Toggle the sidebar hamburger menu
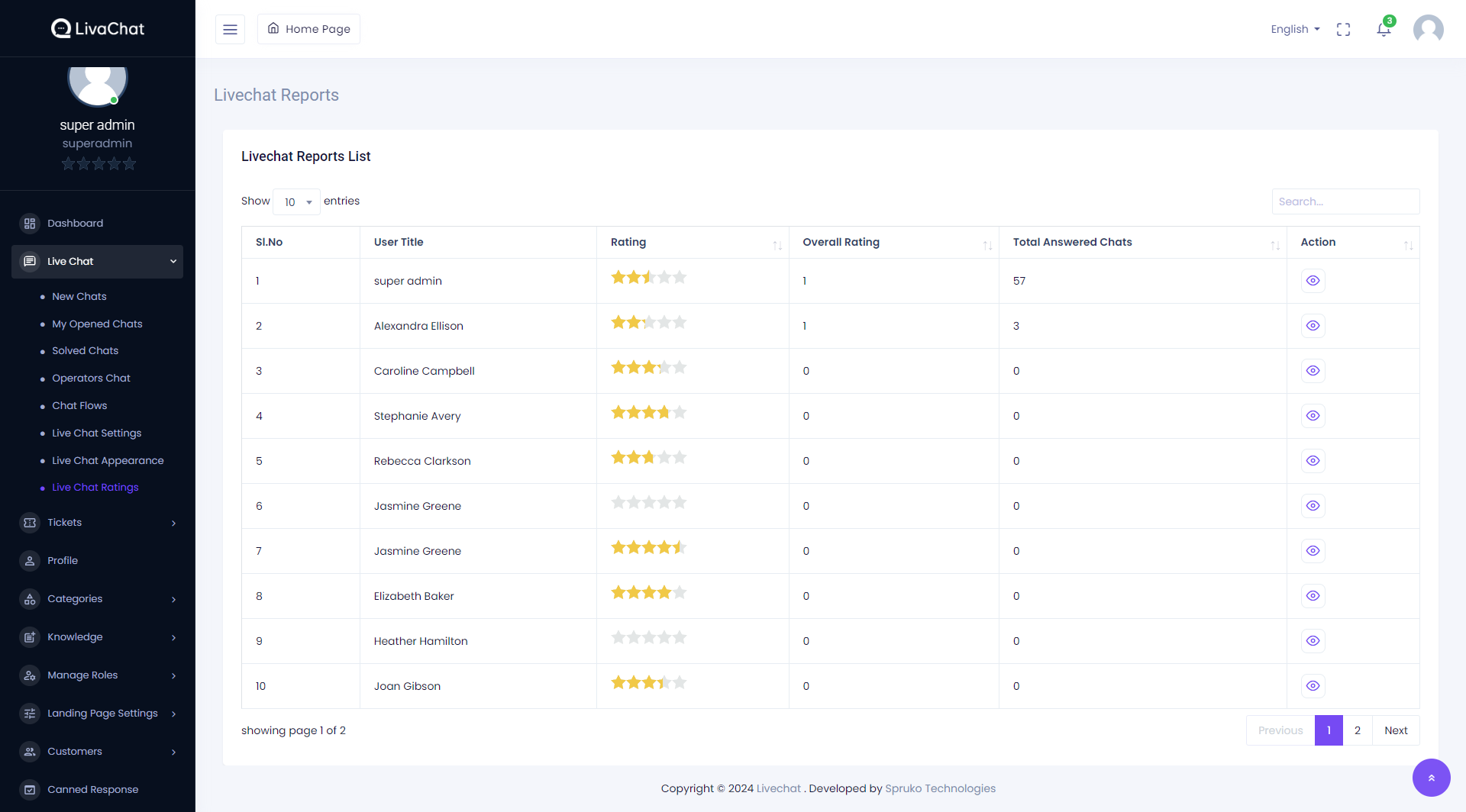The height and width of the screenshot is (812, 1466). tap(230, 29)
